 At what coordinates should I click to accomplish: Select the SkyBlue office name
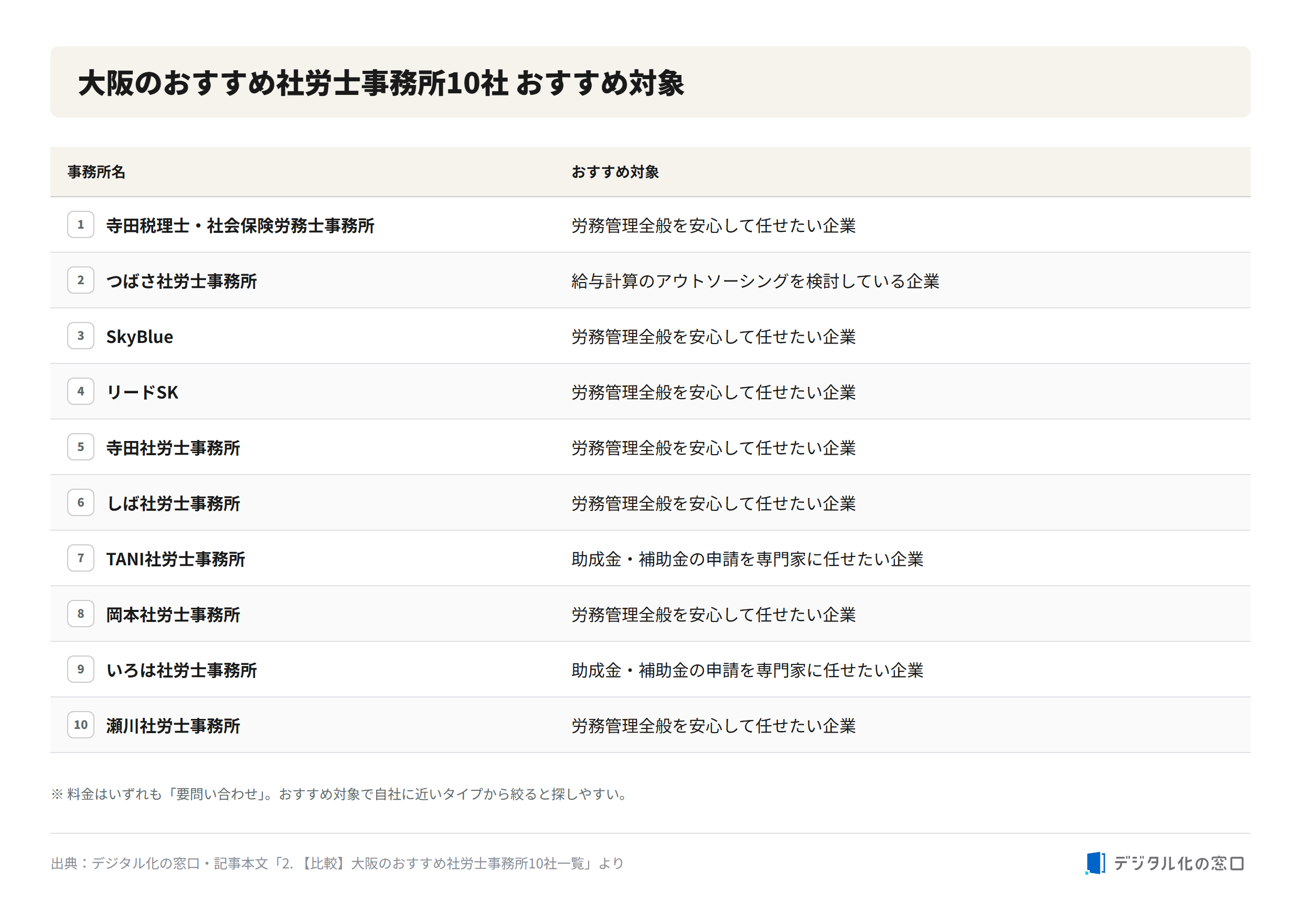[140, 337]
